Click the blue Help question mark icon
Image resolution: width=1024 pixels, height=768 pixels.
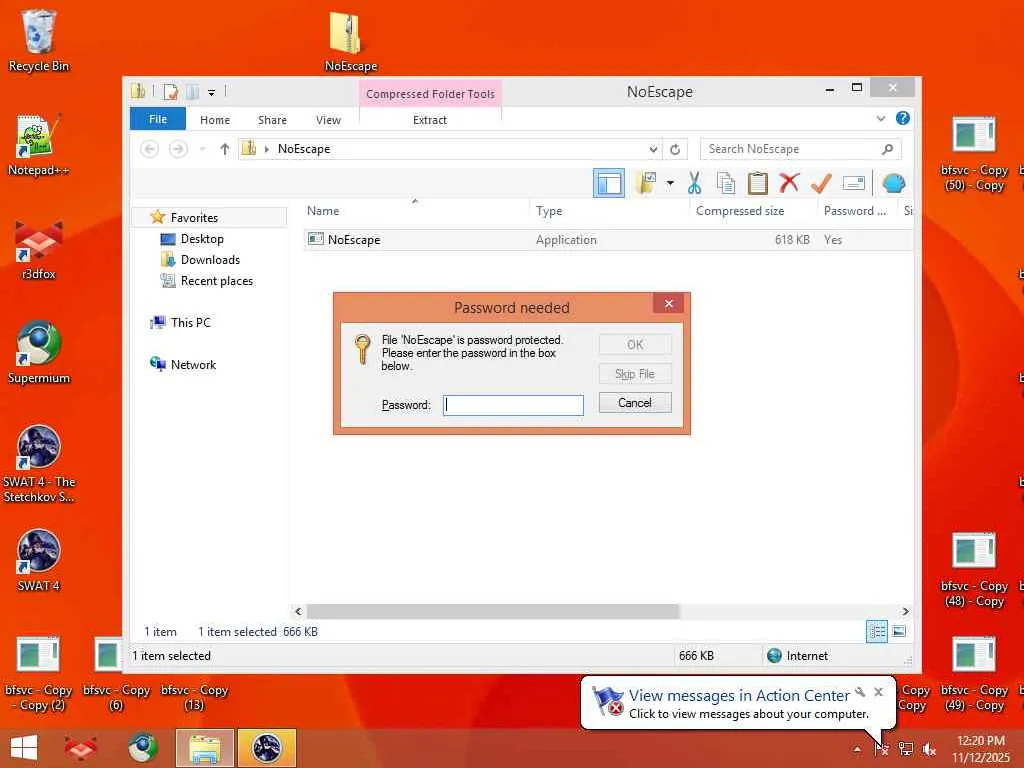coord(903,118)
